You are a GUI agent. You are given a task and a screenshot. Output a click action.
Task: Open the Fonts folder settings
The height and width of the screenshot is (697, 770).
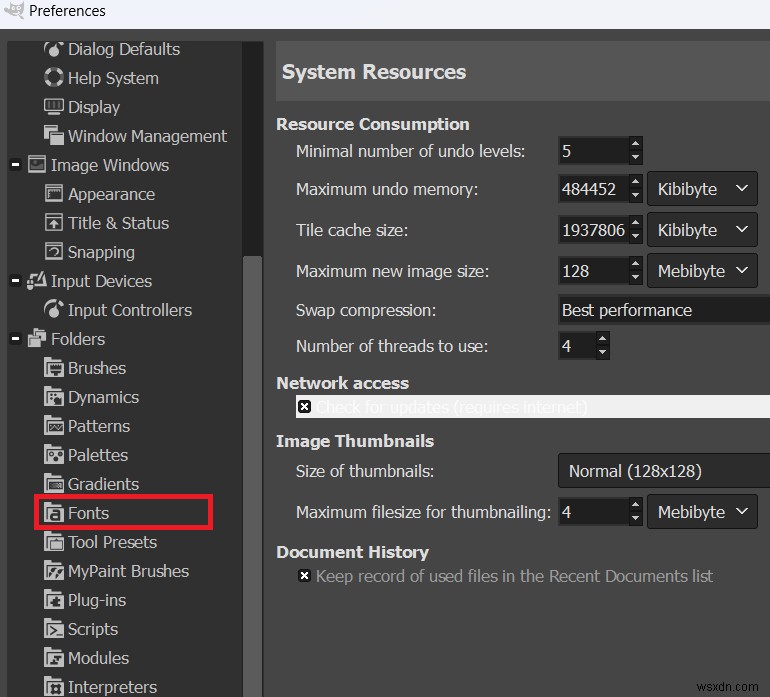[88, 513]
